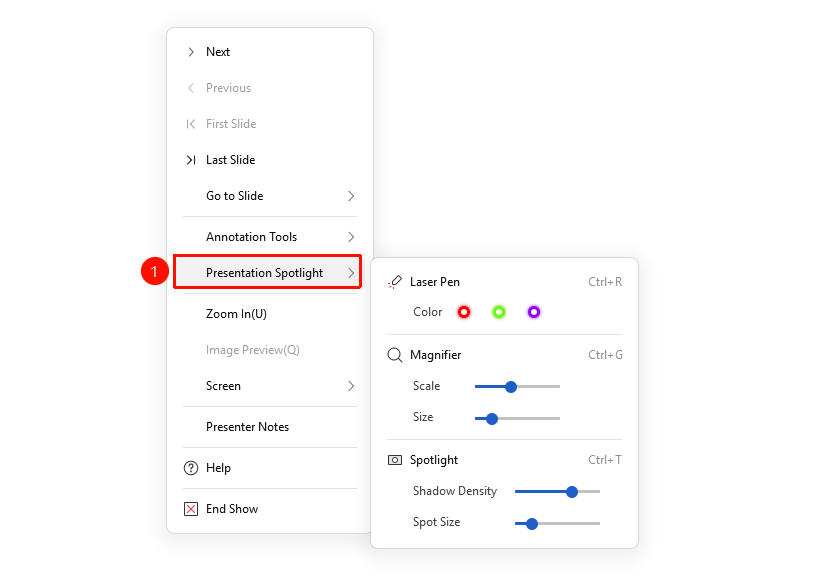
Task: Select the purple laser color
Action: tap(534, 312)
